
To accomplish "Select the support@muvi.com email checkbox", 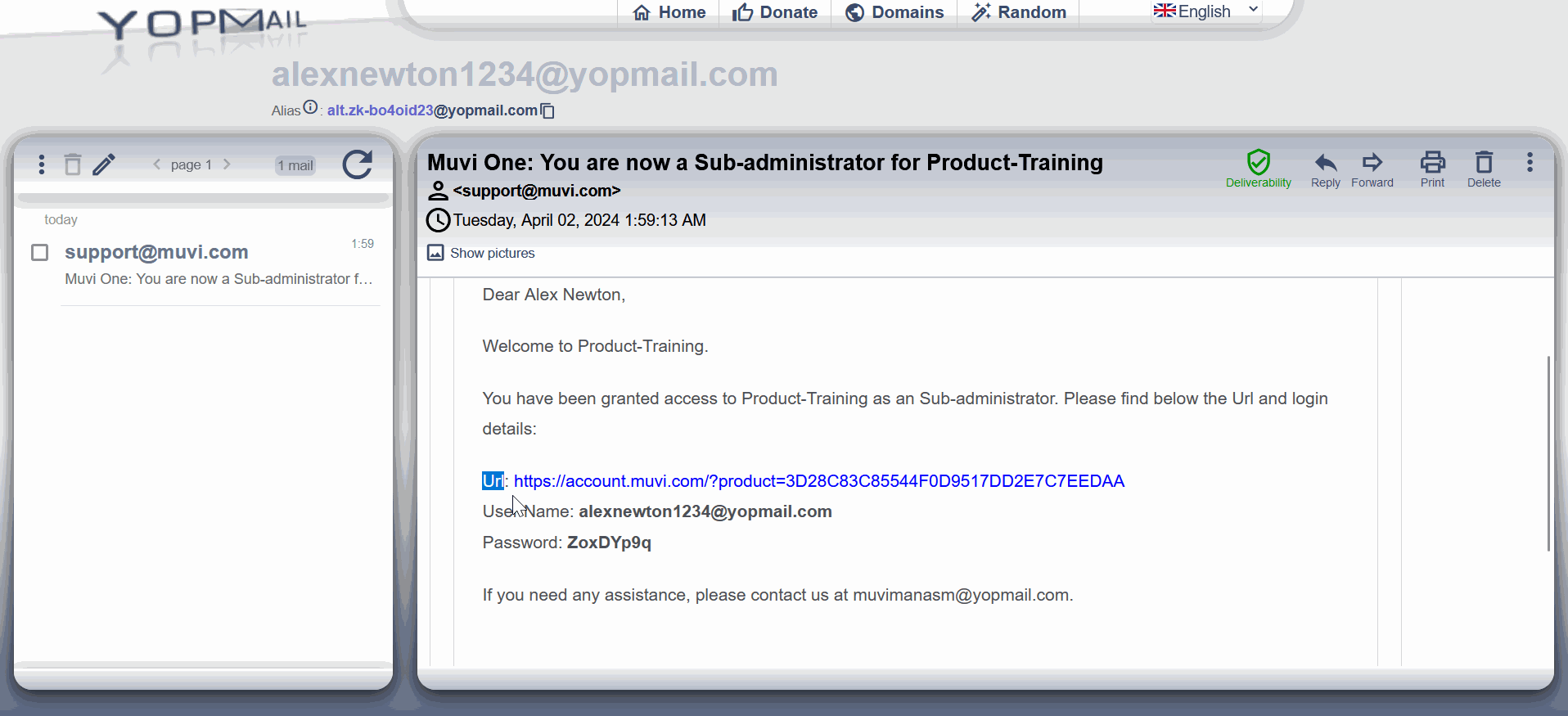I will tap(39, 252).
